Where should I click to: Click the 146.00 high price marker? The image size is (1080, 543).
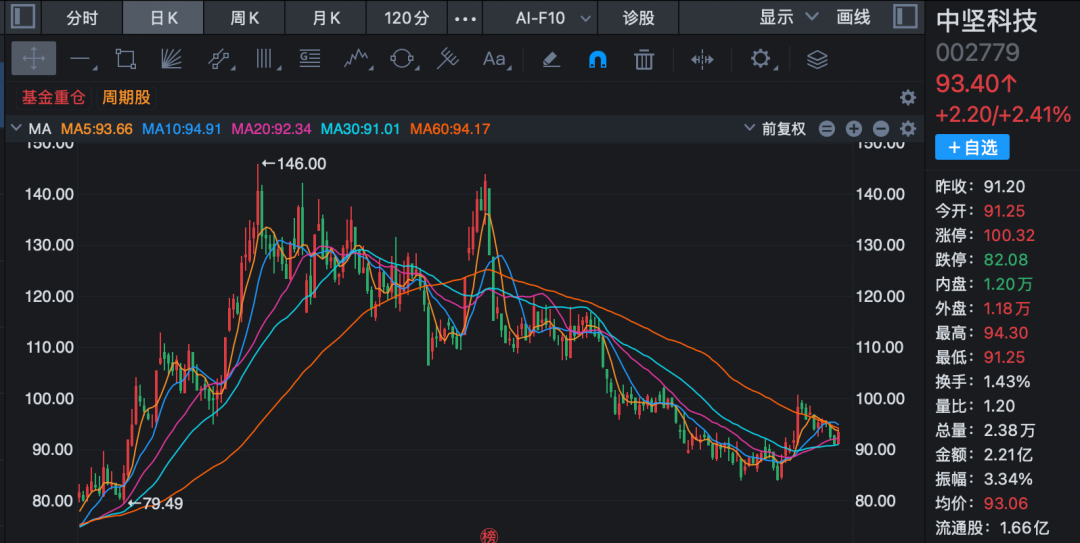295,164
